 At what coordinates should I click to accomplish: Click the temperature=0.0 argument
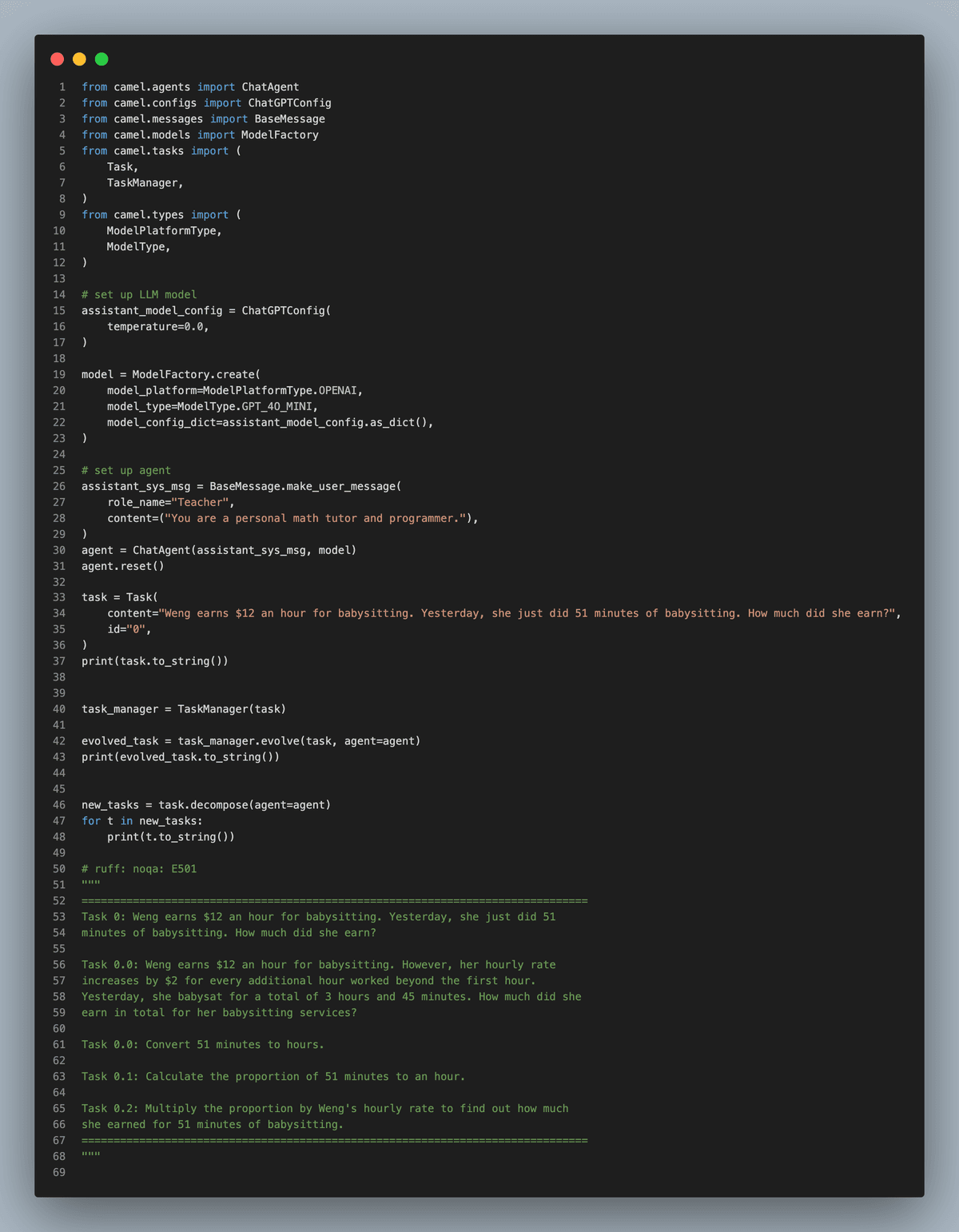pyautogui.click(x=157, y=327)
